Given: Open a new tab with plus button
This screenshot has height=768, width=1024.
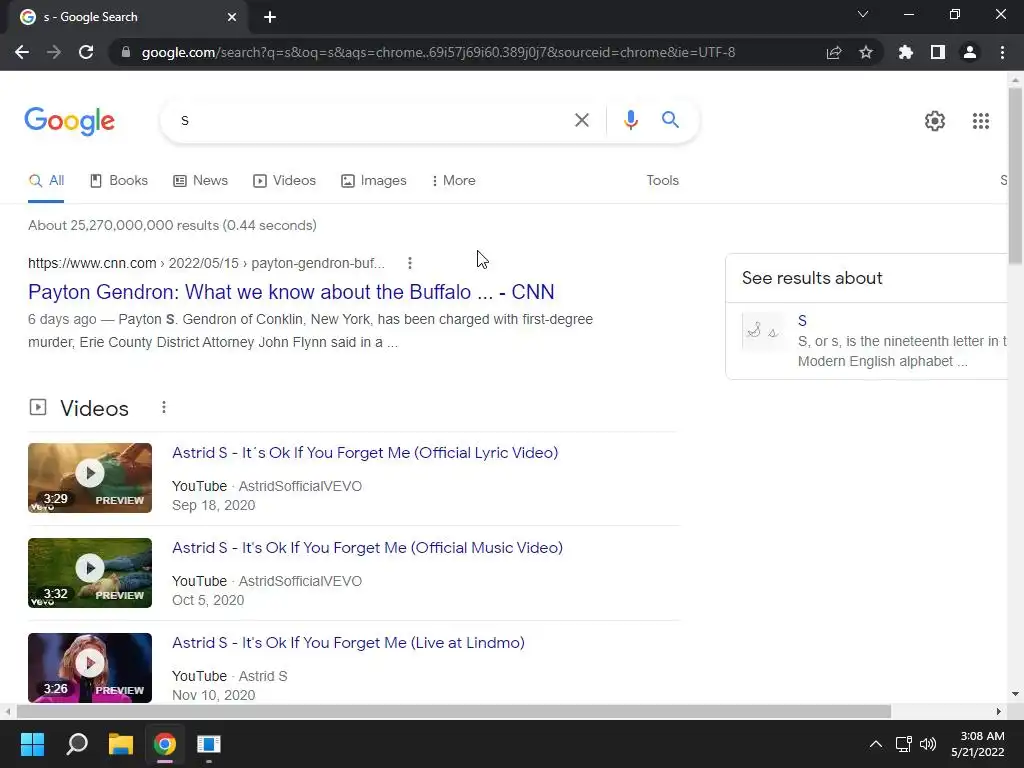Looking at the screenshot, I should (x=270, y=17).
